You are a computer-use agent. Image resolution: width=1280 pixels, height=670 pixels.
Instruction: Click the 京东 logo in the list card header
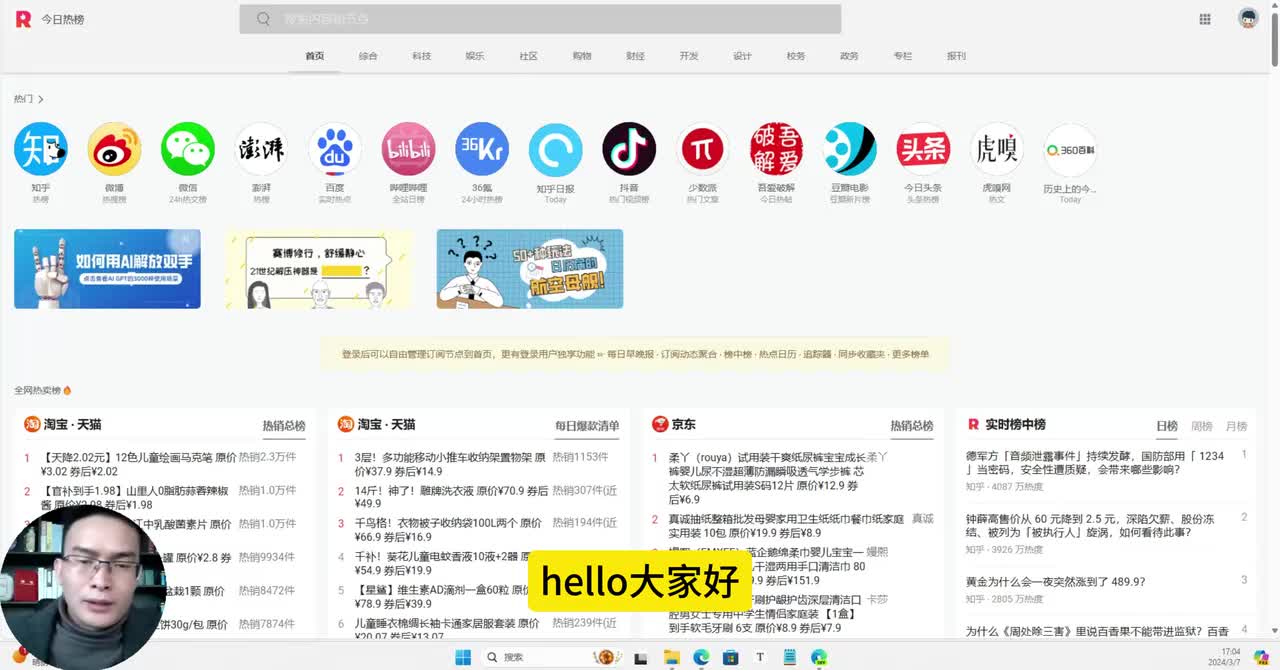pyautogui.click(x=660, y=424)
